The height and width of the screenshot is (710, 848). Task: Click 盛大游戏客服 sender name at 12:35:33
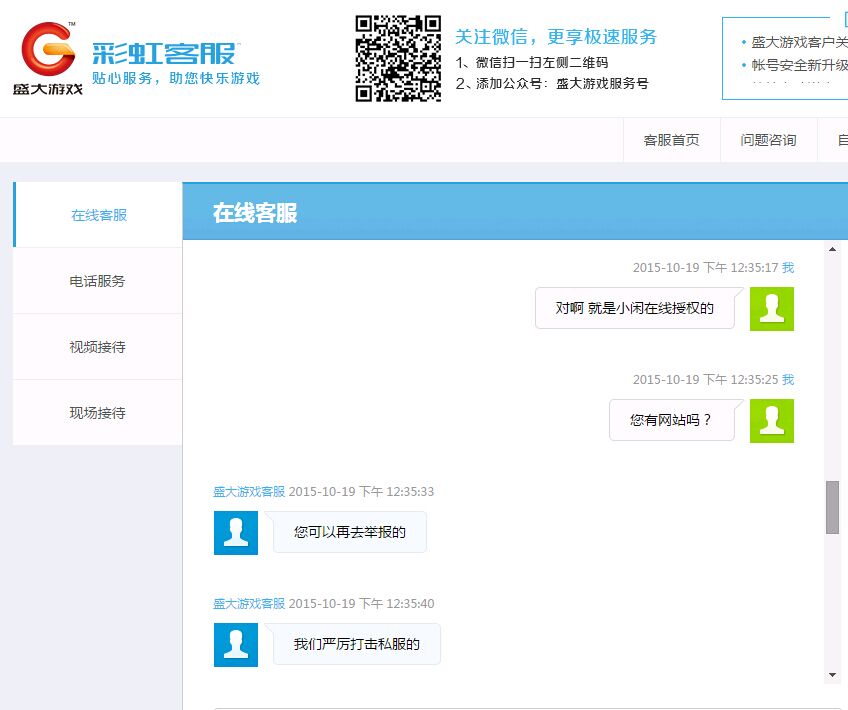(249, 492)
